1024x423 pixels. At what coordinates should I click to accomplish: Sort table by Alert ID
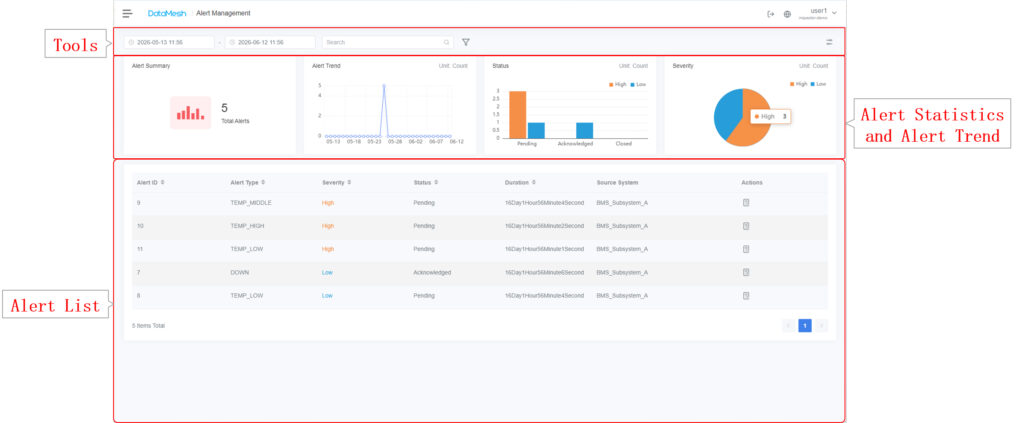click(x=150, y=183)
